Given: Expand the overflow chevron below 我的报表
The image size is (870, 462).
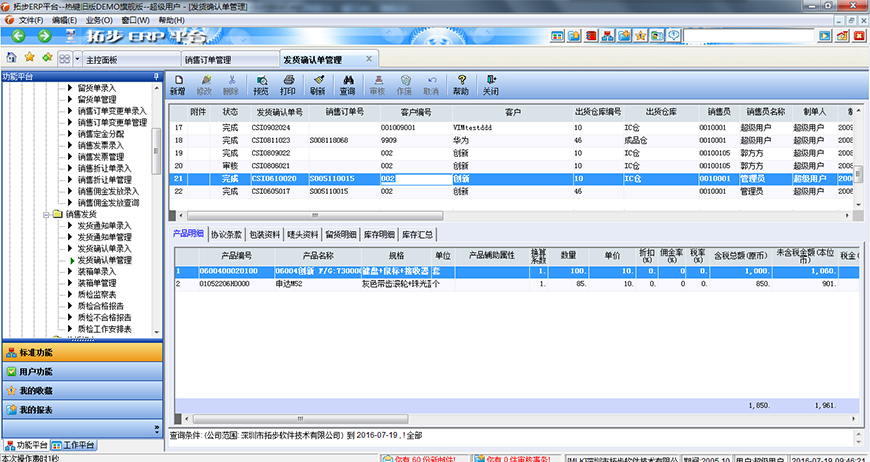Looking at the screenshot, I should coord(154,428).
